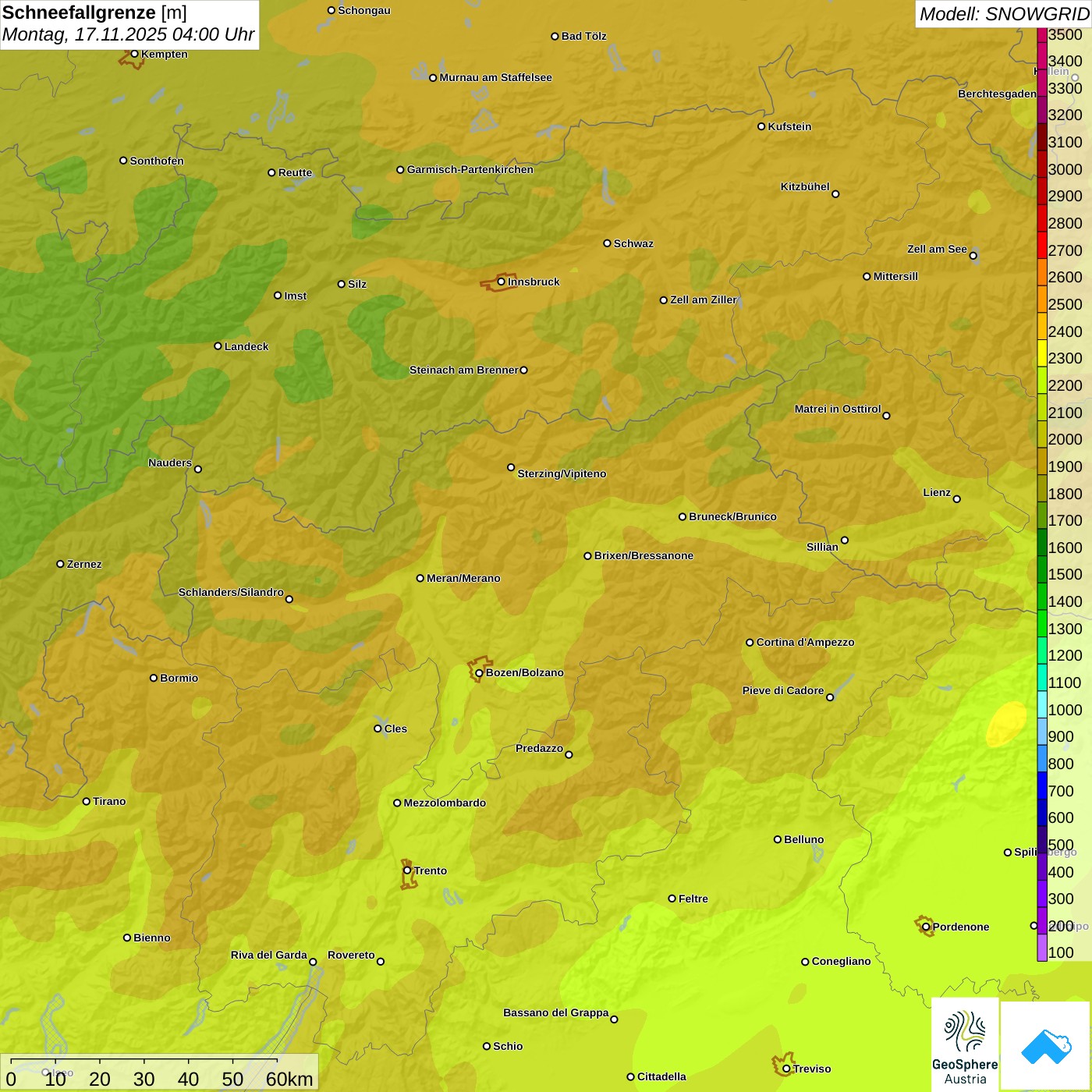Select the Treviso map label
1092x1092 pixels.
pyautogui.click(x=811, y=1069)
